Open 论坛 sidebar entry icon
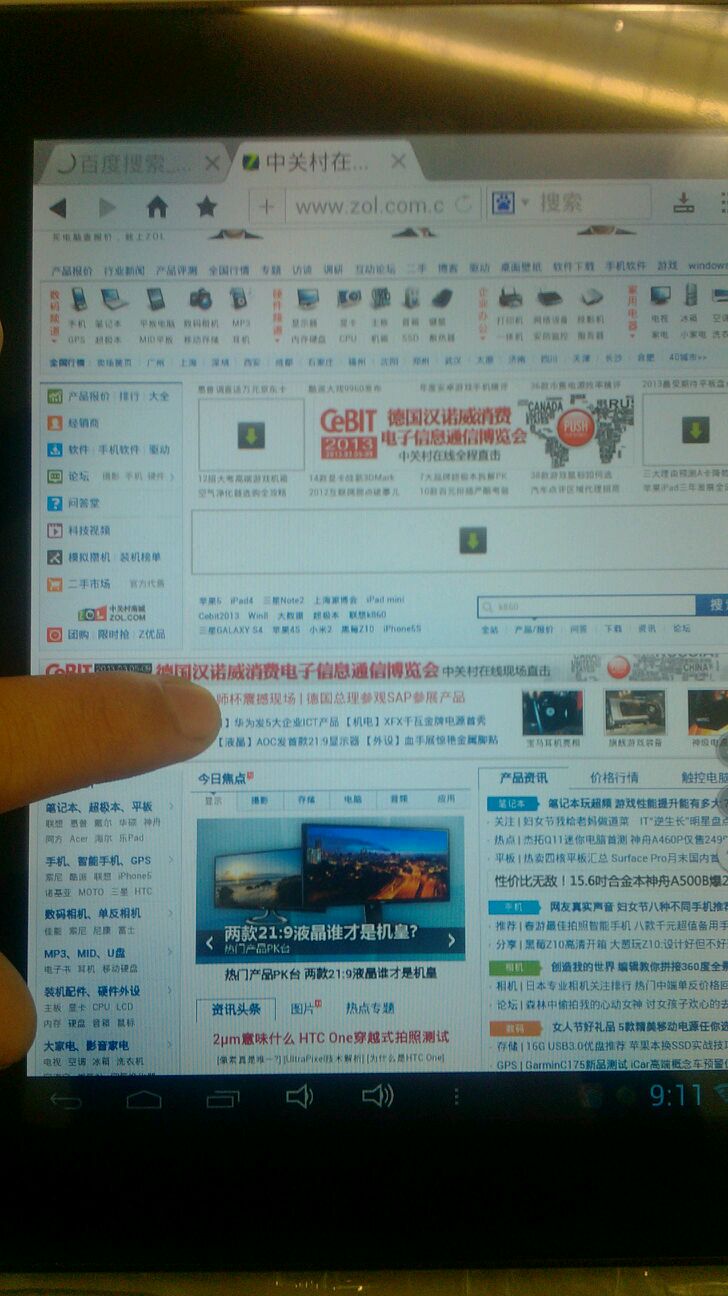 click(x=54, y=477)
